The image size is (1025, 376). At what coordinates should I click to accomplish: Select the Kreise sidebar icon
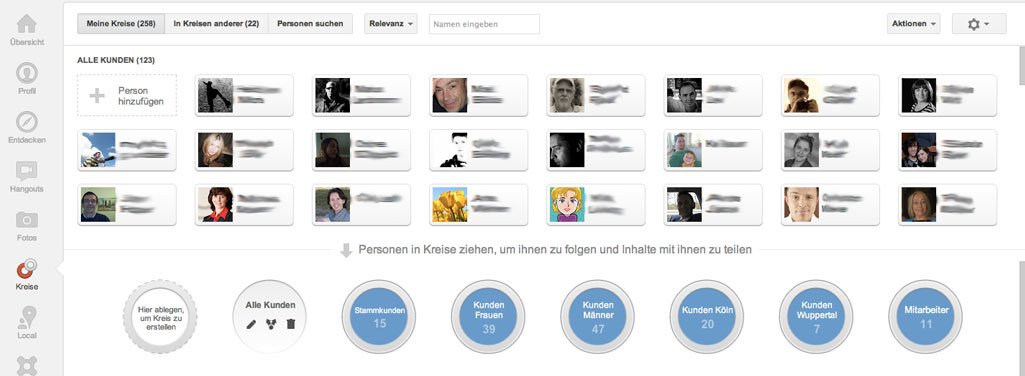[27, 269]
